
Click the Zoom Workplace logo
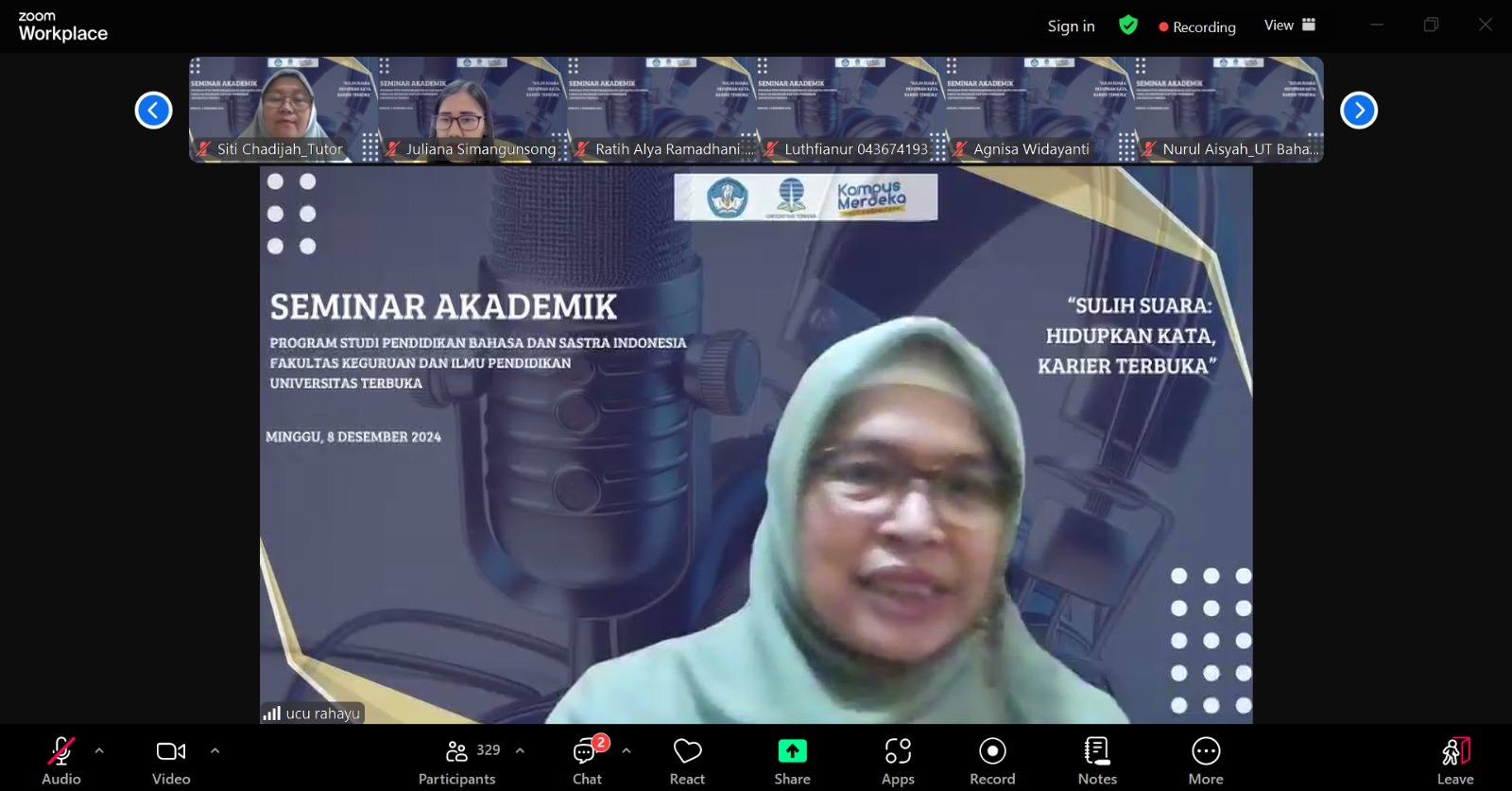(62, 27)
